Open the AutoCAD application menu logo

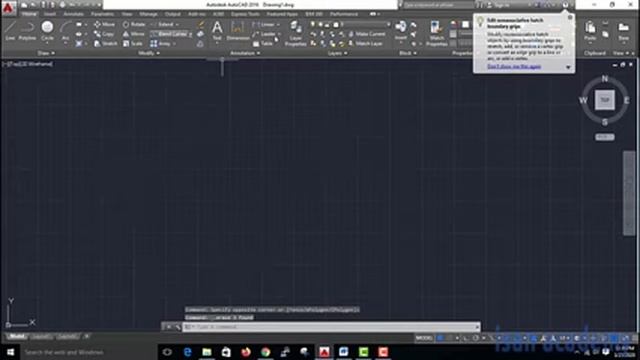[8, 7]
